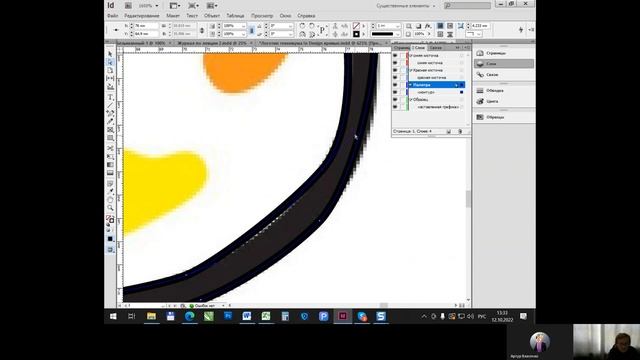Open the Редактирование menu
640x360 pixels.
point(142,16)
